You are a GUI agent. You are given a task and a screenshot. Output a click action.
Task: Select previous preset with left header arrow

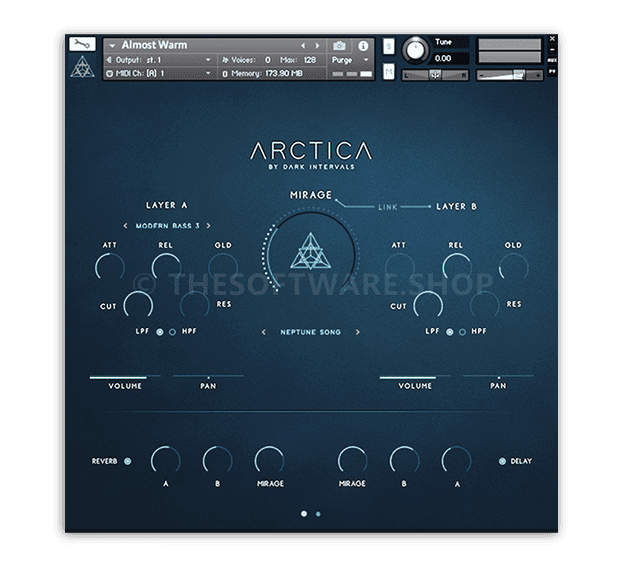click(x=303, y=46)
